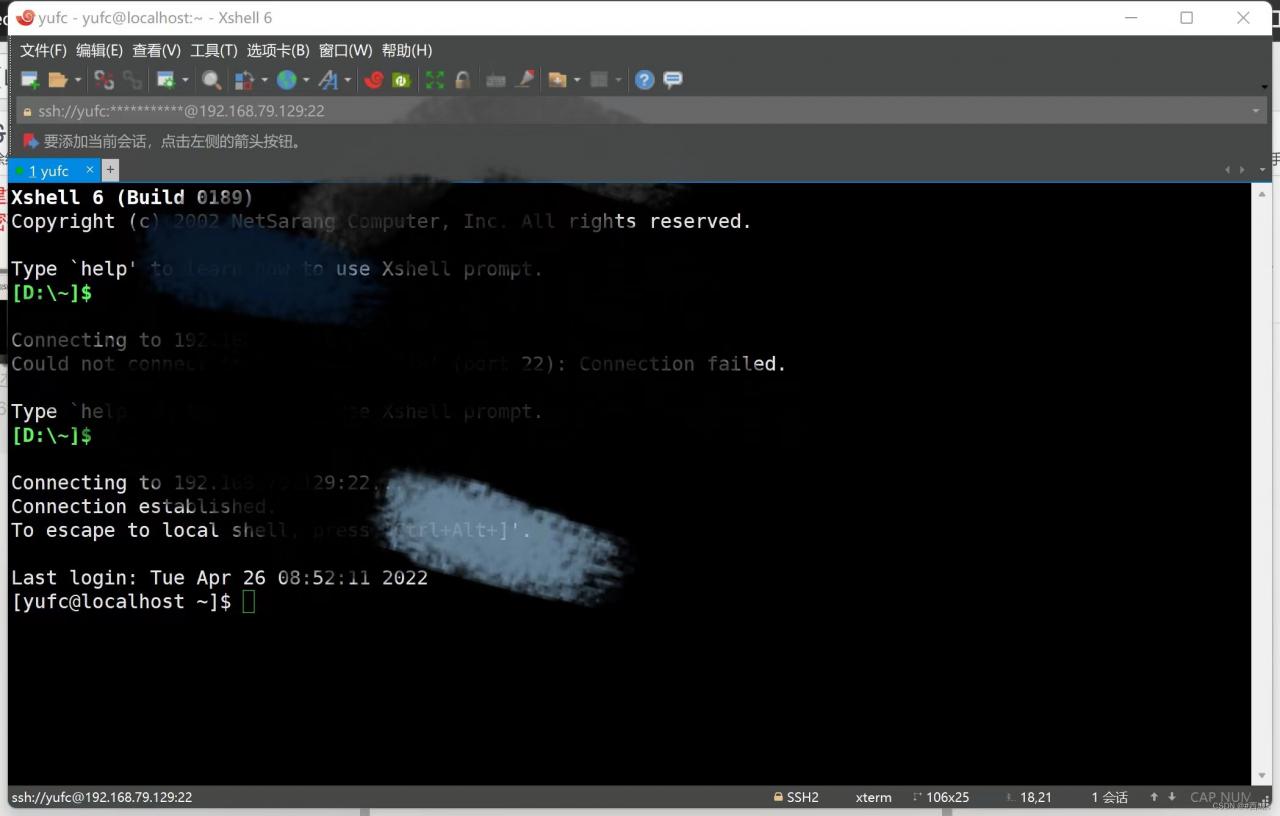Click the Xshell app icon in title bar
Viewport: 1280px width, 816px height.
pyautogui.click(x=26, y=17)
